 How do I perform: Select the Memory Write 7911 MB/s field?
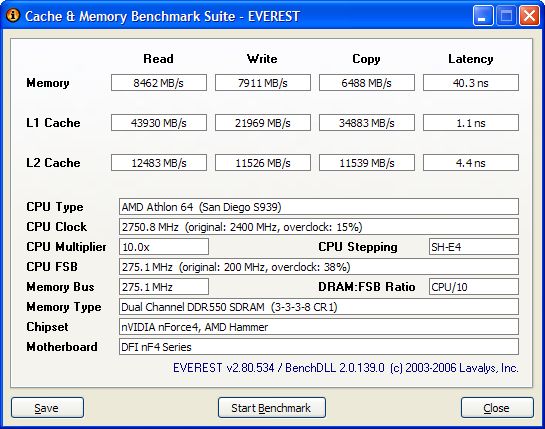click(x=263, y=83)
